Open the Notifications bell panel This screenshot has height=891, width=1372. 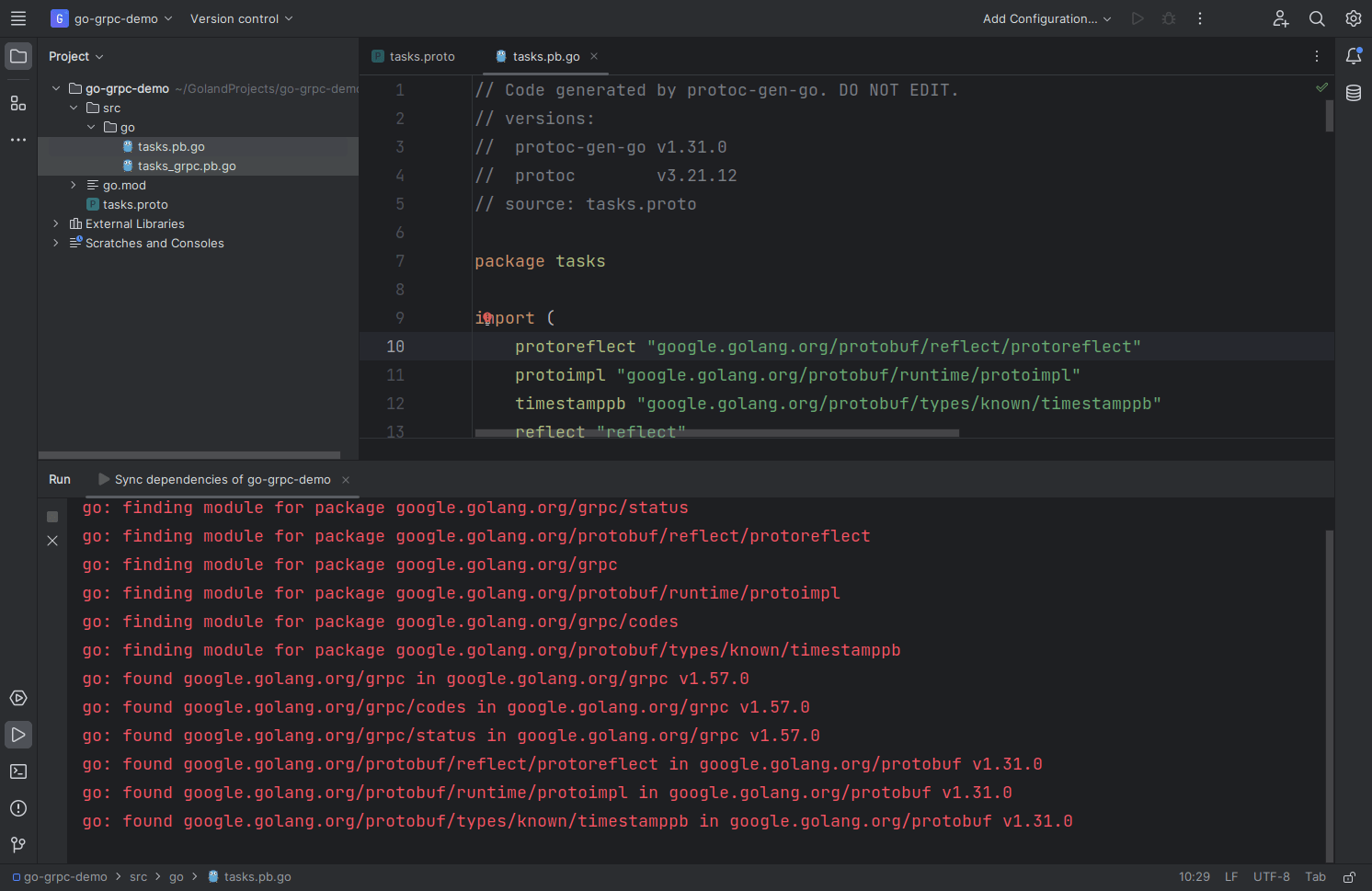click(1353, 56)
